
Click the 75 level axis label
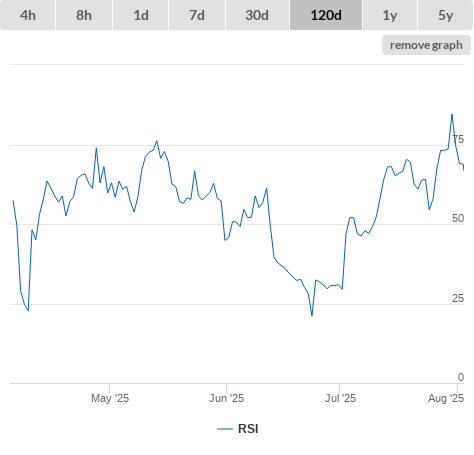click(458, 139)
